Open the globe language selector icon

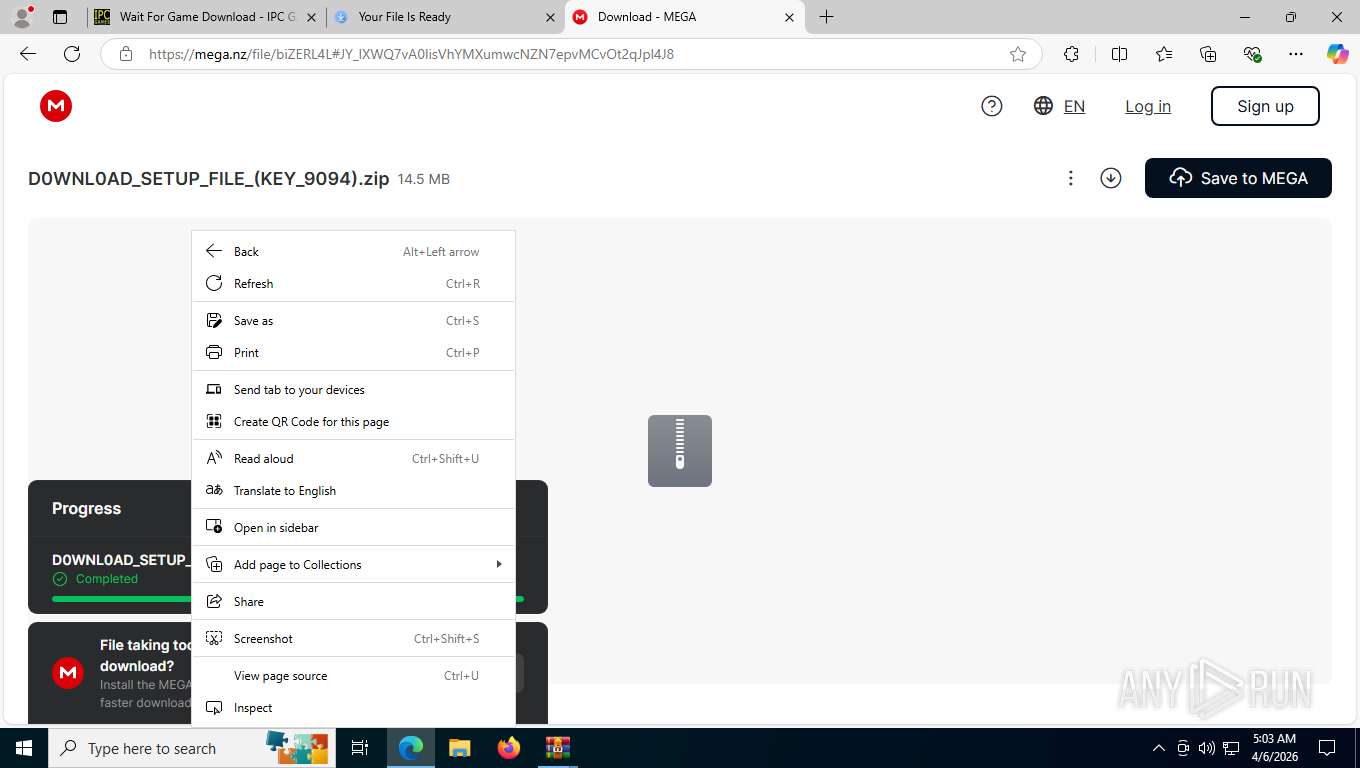(x=1043, y=106)
